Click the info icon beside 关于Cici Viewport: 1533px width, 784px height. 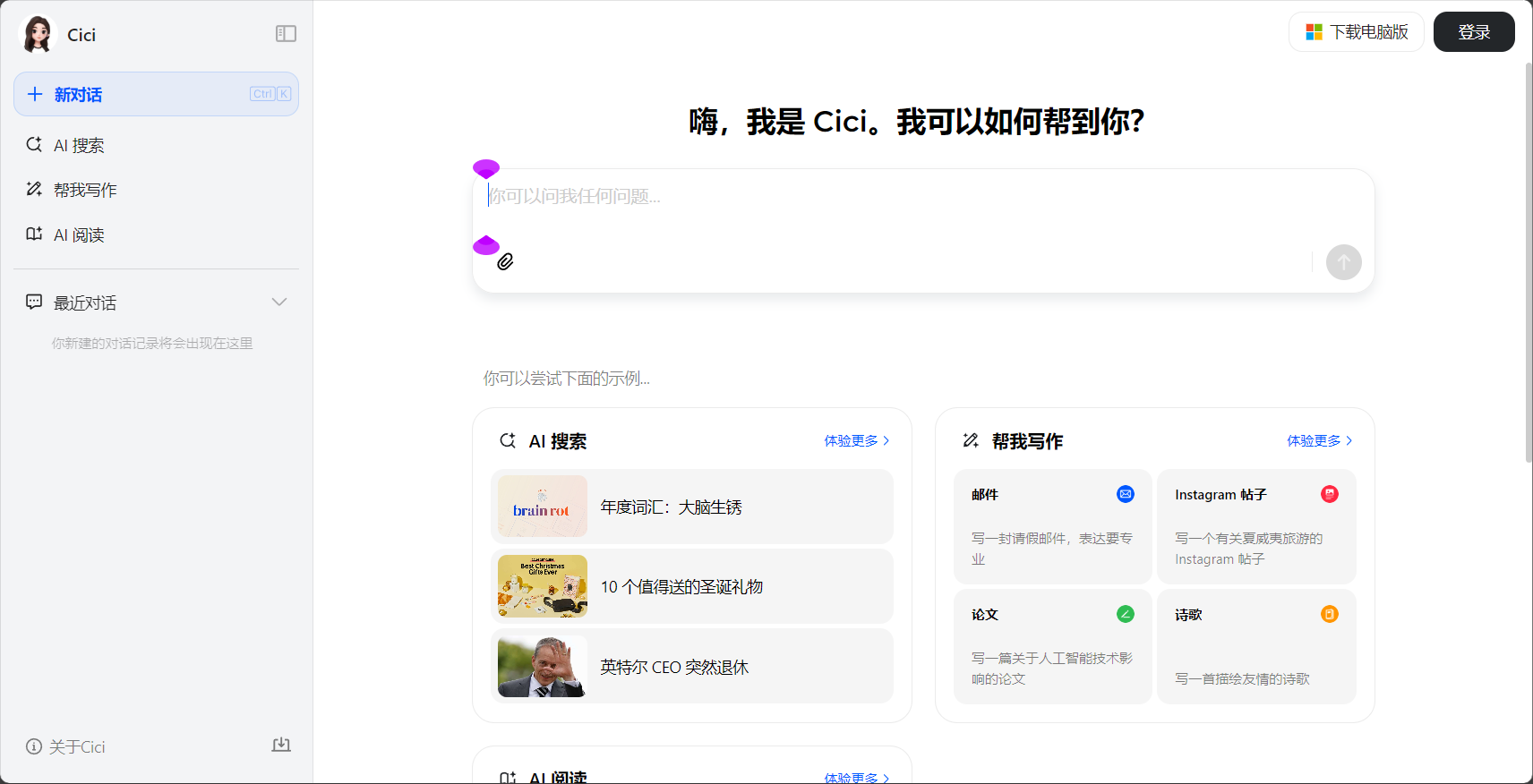34,746
